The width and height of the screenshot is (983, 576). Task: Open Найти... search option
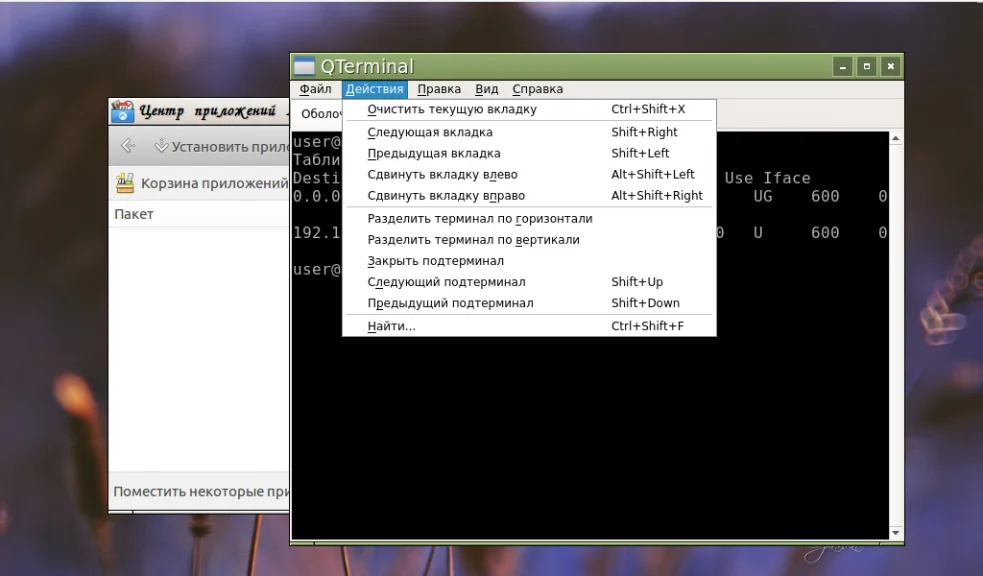coord(529,326)
